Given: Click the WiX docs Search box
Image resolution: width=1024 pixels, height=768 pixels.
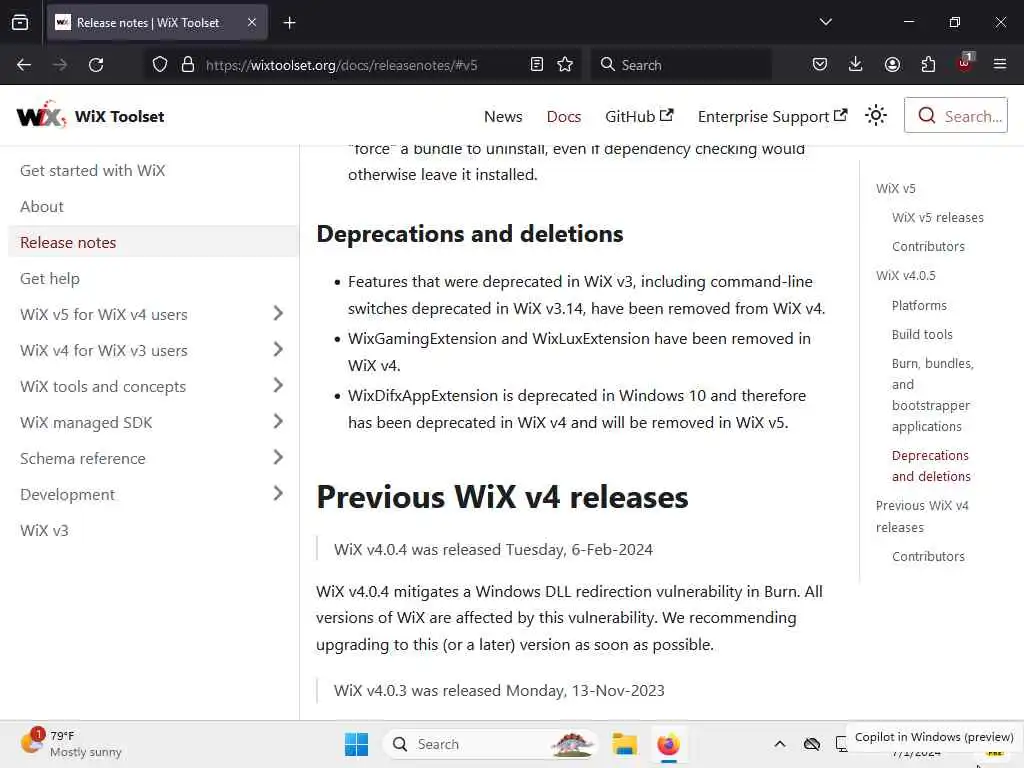Looking at the screenshot, I should tap(955, 116).
